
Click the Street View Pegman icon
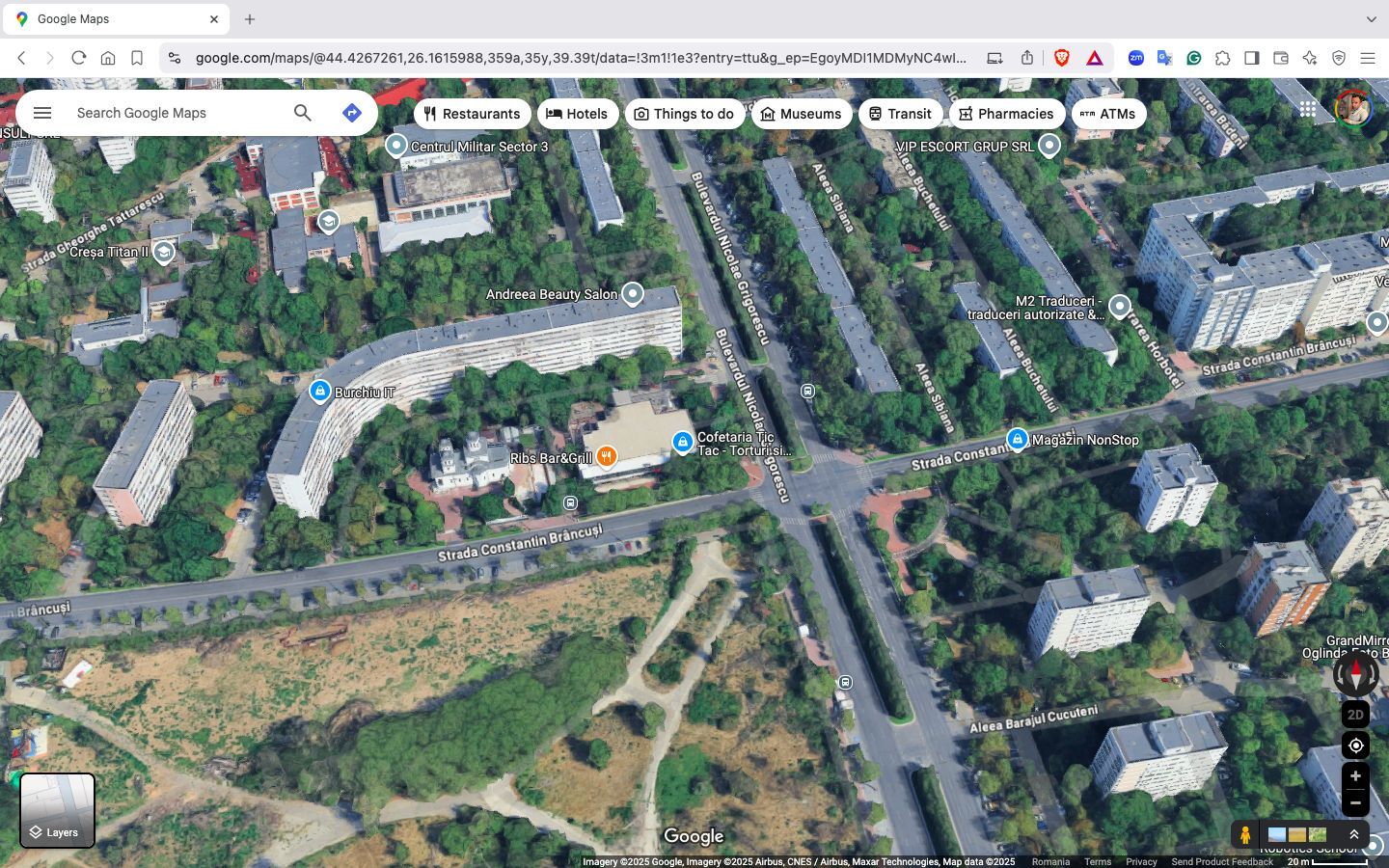coord(1245,834)
